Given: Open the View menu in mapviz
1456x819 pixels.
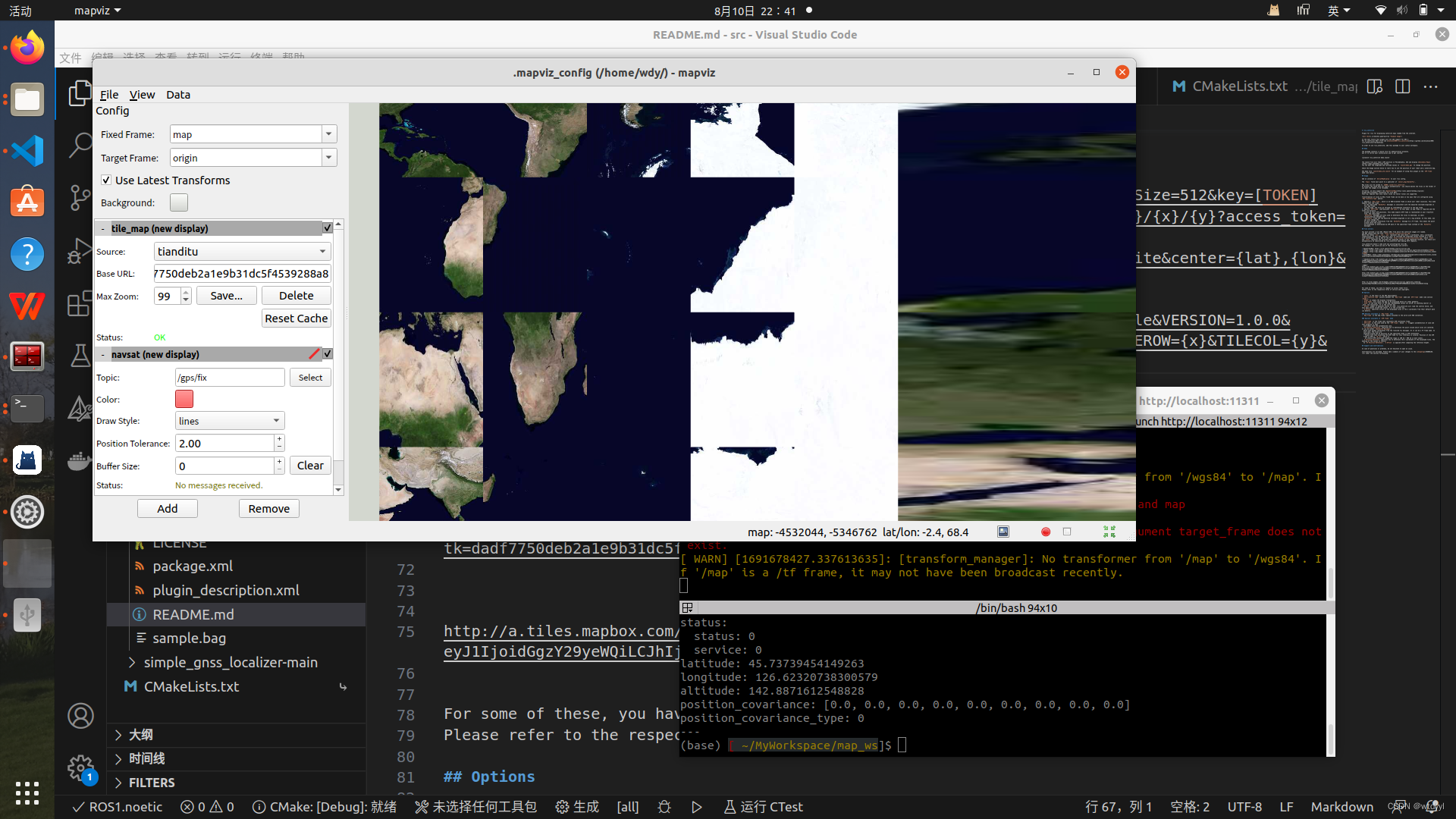Looking at the screenshot, I should point(142,95).
